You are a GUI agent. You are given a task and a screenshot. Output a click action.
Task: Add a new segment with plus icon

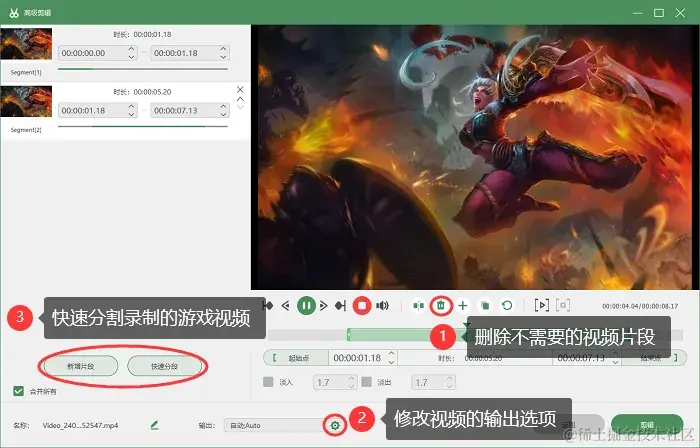[x=463, y=306]
